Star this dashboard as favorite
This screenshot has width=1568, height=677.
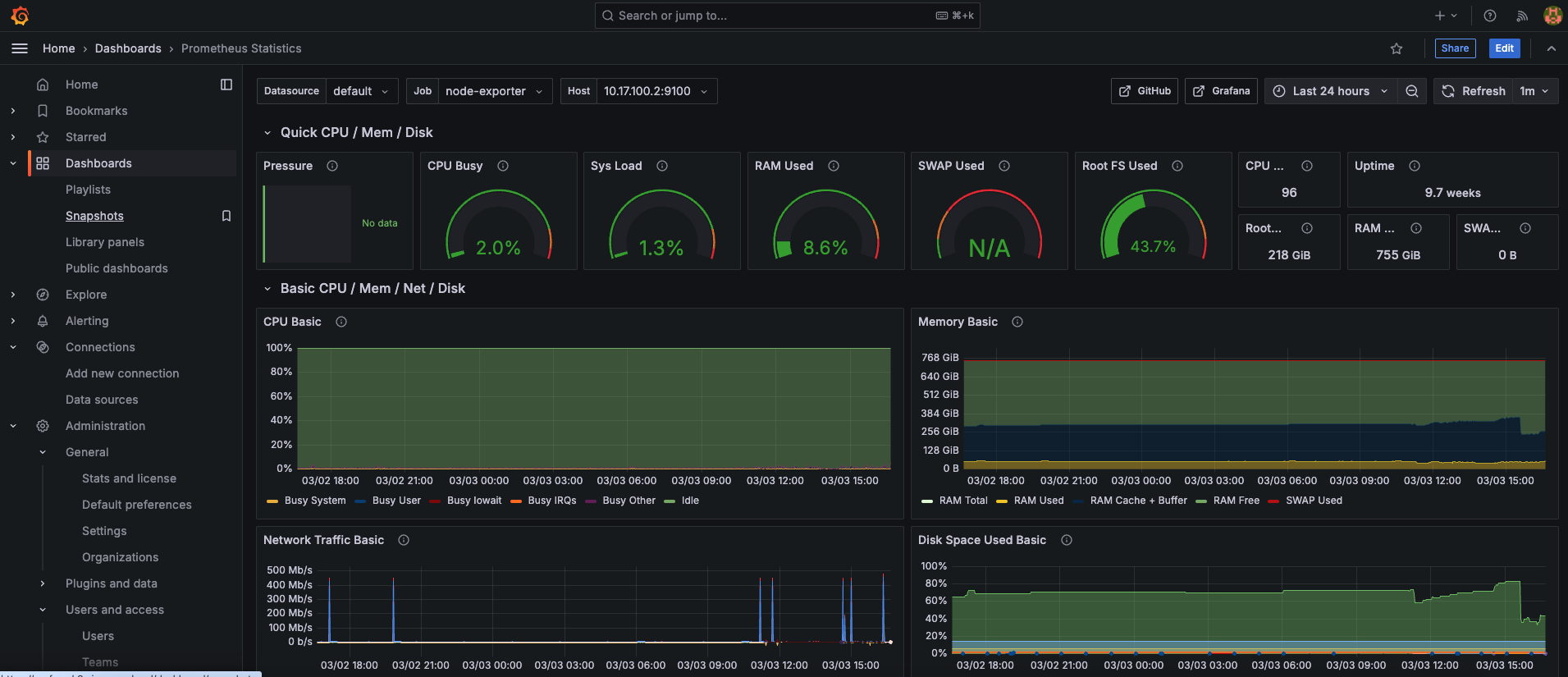1397,48
